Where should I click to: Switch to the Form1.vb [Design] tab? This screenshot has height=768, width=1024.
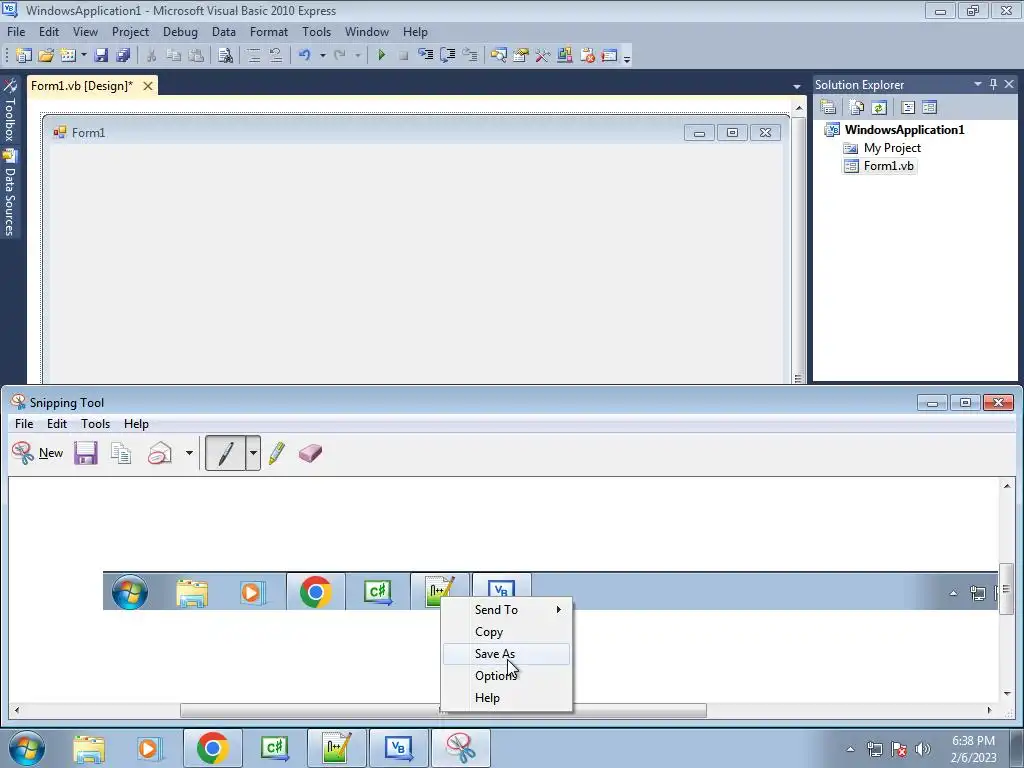(82, 86)
